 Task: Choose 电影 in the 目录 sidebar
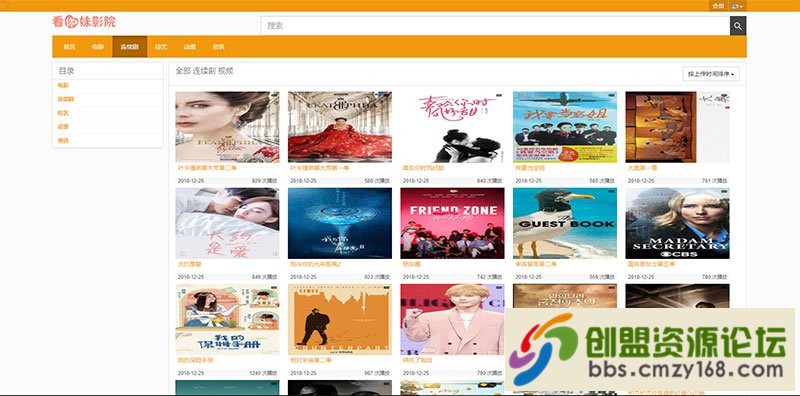click(63, 86)
